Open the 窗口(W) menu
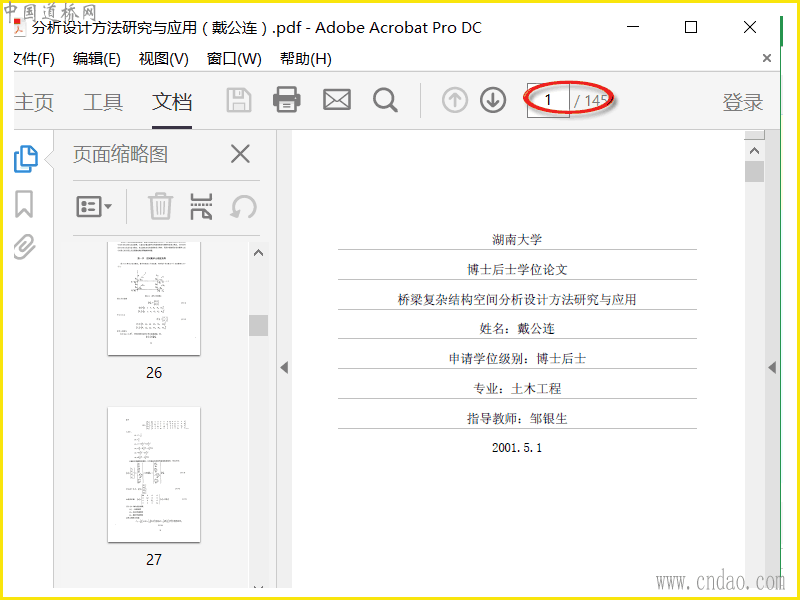The image size is (800, 600). pyautogui.click(x=234, y=59)
